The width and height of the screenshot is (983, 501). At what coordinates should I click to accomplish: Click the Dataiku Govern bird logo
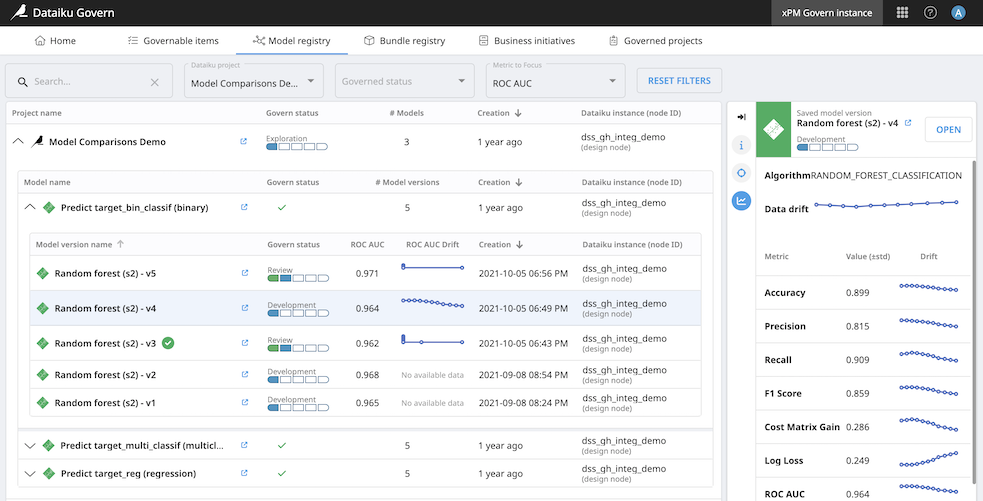19,13
